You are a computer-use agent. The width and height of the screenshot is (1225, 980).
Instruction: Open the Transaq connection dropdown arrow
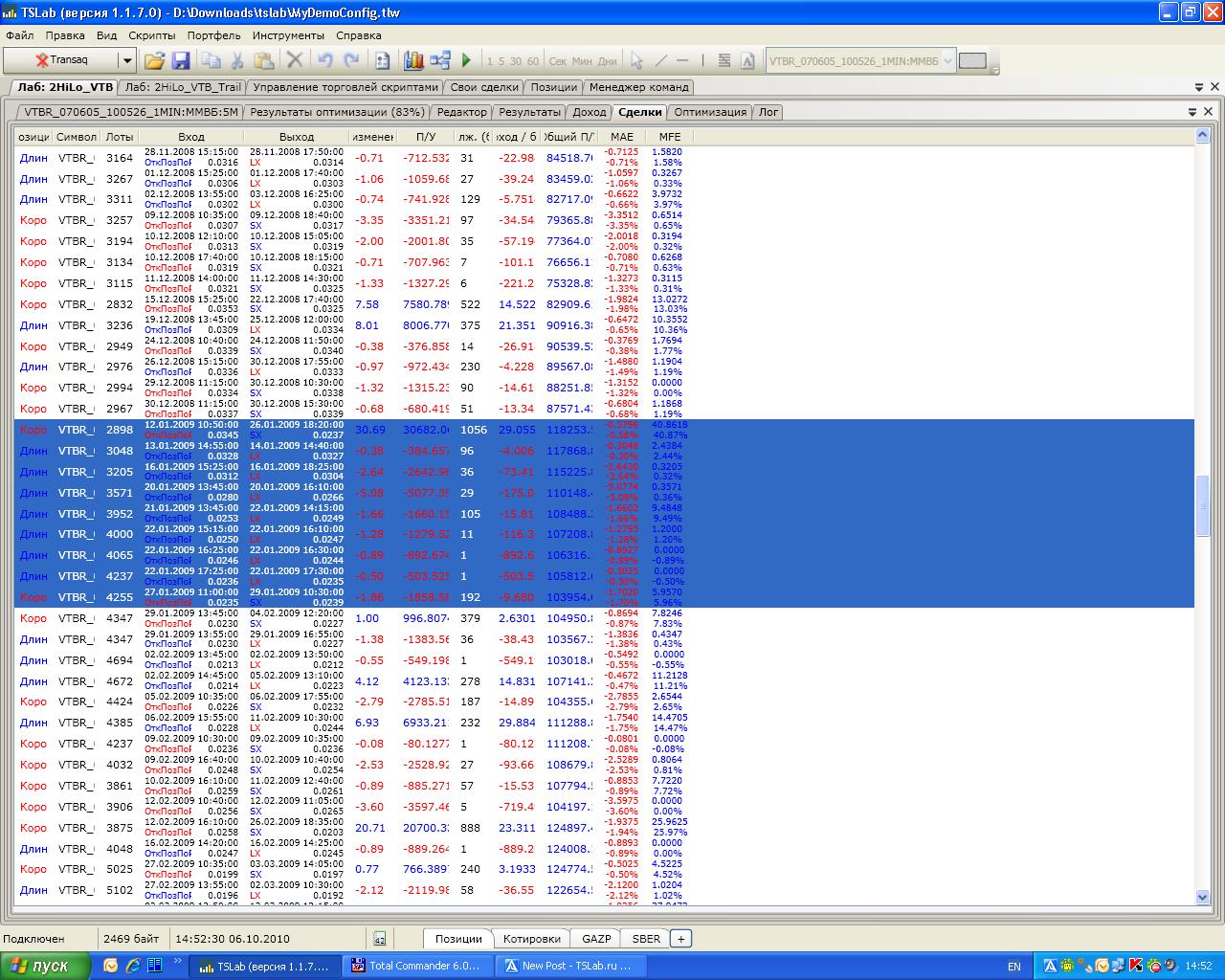(126, 60)
